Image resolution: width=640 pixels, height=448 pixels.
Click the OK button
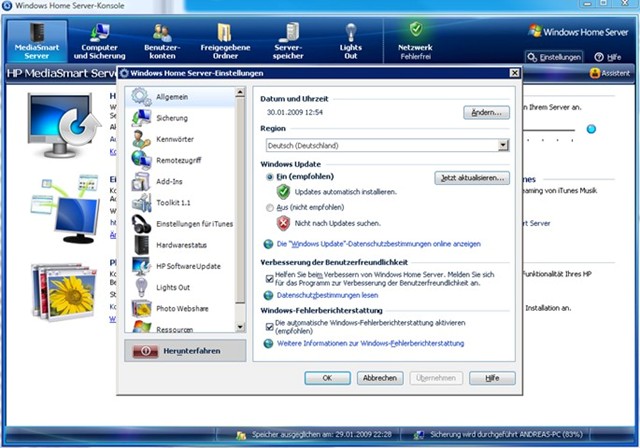click(327, 378)
